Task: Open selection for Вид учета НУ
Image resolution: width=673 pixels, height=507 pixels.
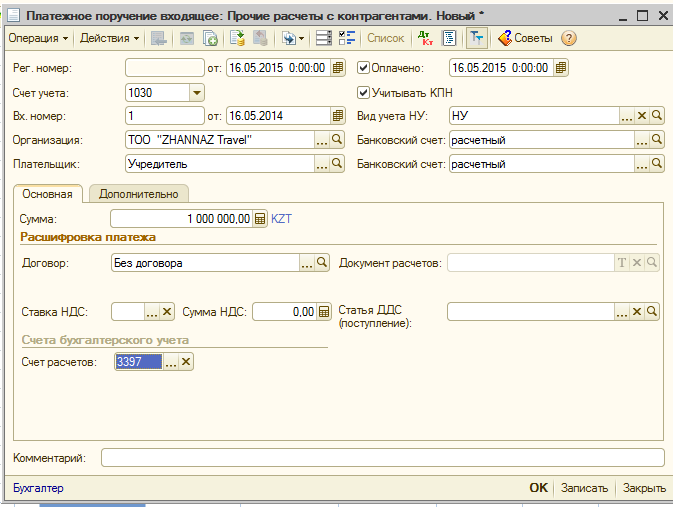Action: tap(626, 116)
